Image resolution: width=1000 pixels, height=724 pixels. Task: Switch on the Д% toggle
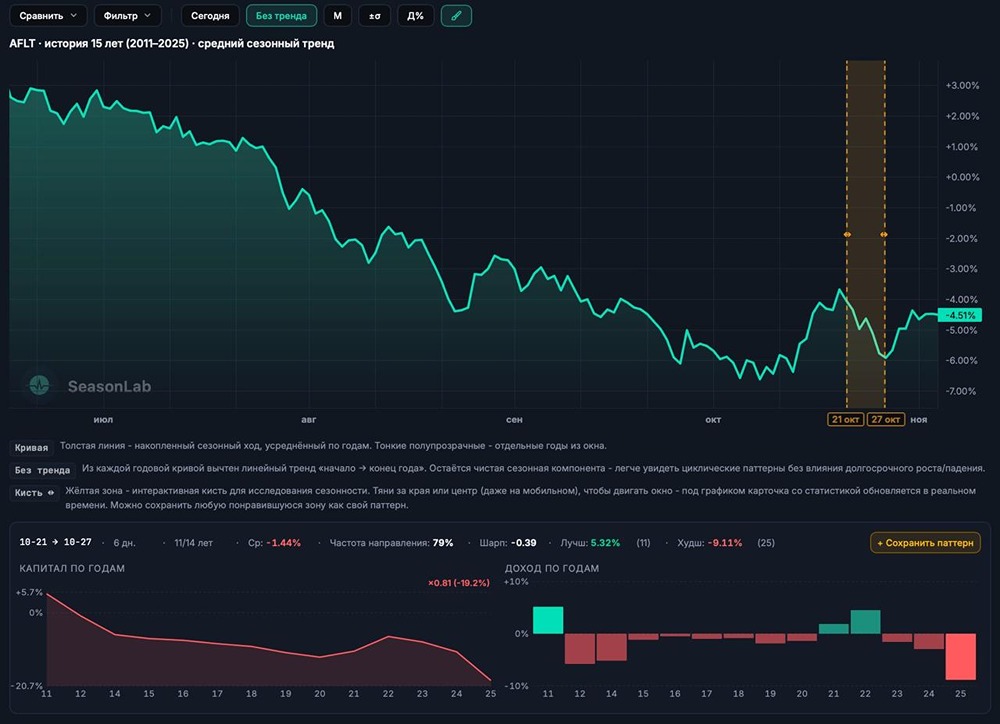415,16
